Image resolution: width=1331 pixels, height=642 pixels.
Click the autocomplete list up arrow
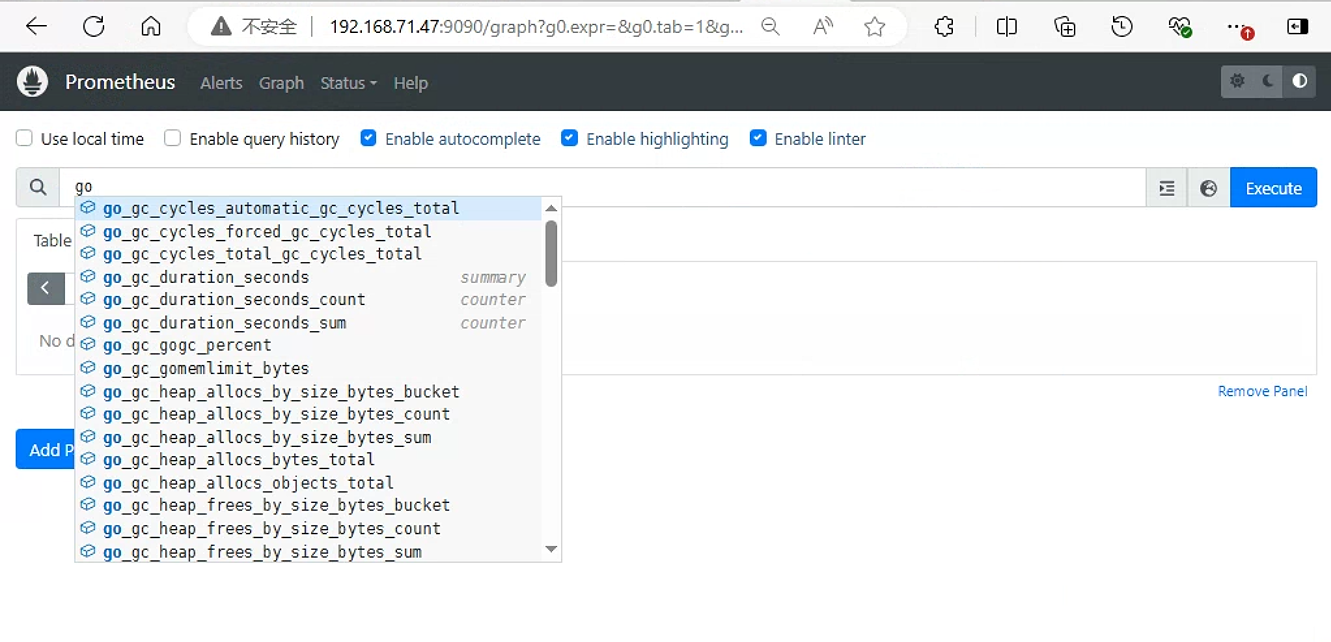(x=551, y=208)
